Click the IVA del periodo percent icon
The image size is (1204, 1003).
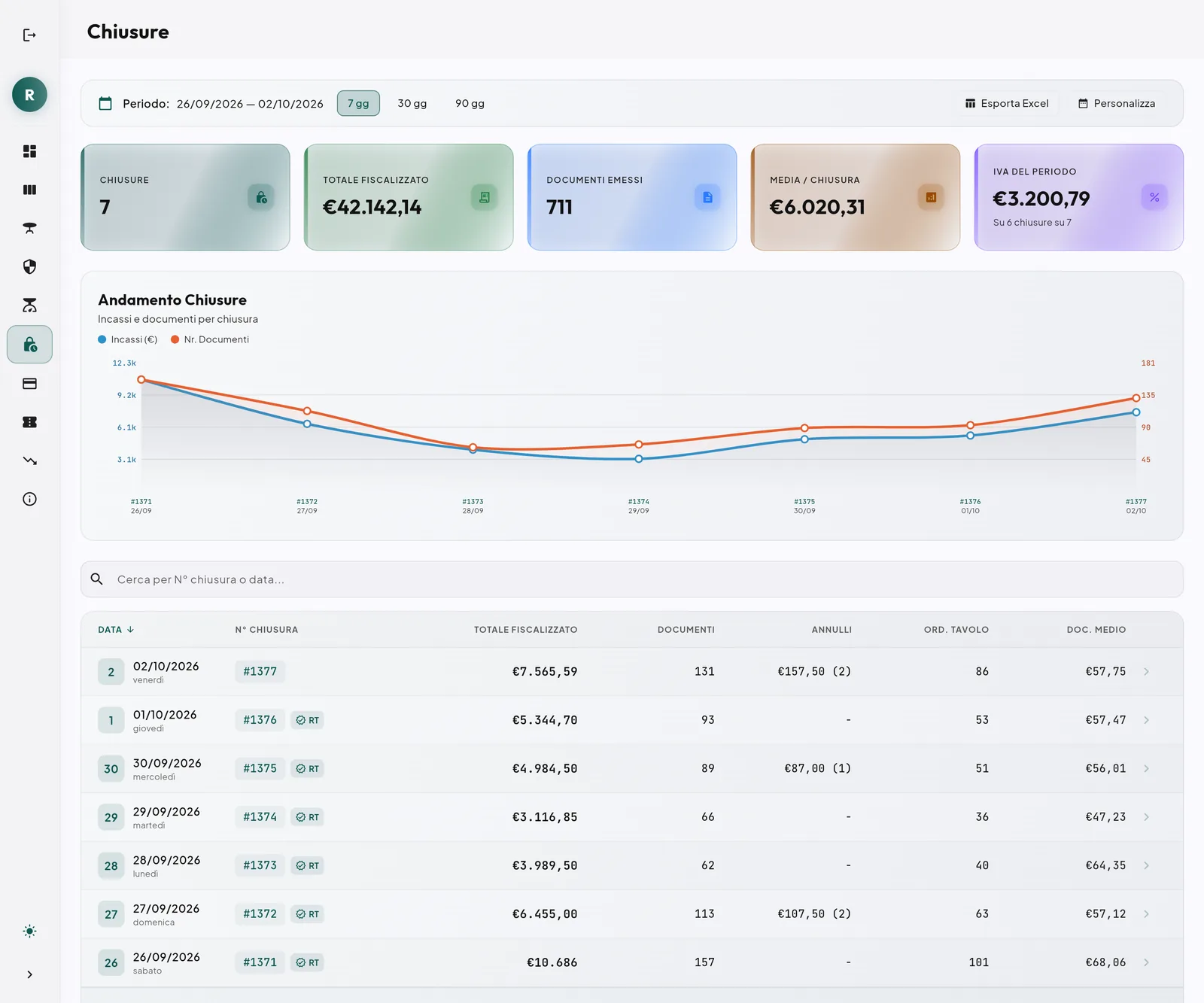pyautogui.click(x=1154, y=197)
